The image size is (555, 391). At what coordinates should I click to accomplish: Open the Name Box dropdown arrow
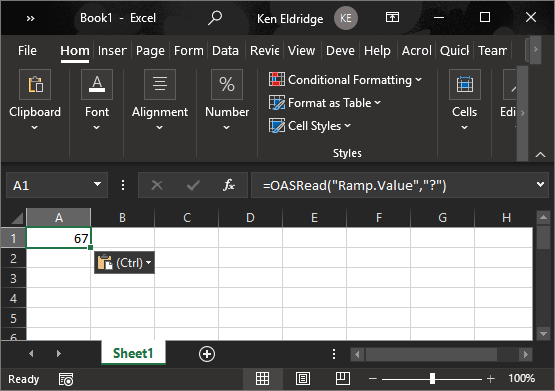(97, 185)
